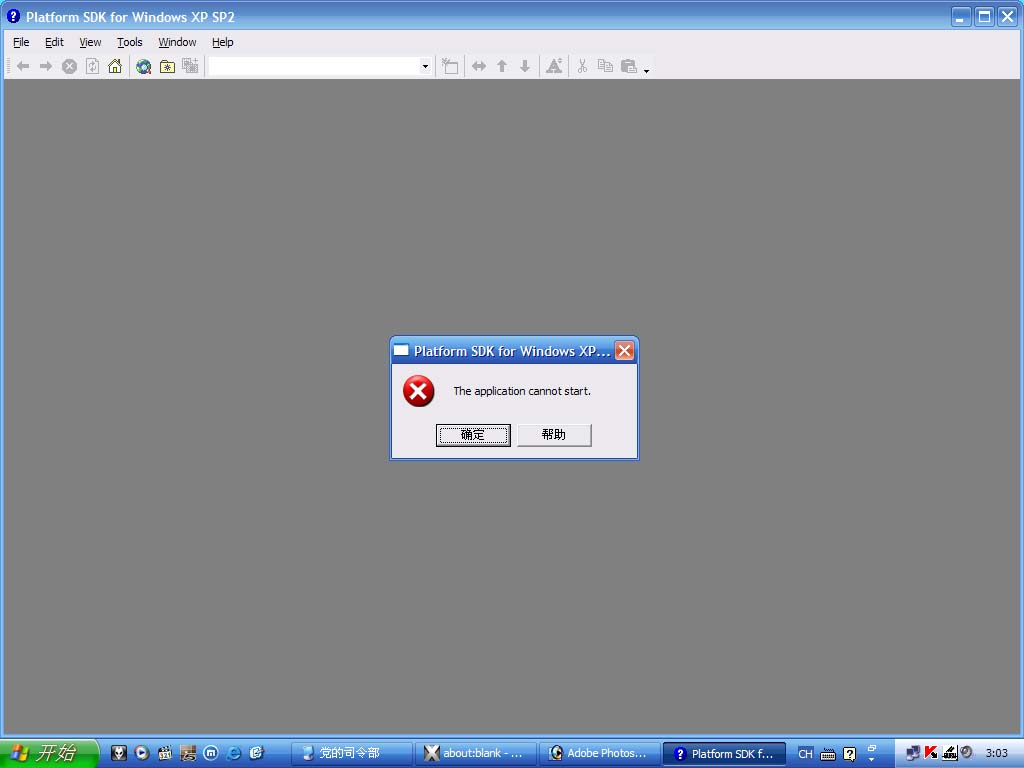Click Kaspersky tray icon
This screenshot has width=1024, height=768.
931,752
